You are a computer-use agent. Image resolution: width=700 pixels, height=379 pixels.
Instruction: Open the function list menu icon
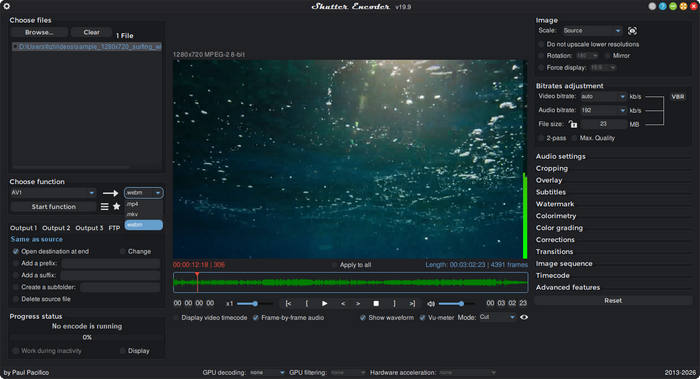pos(104,207)
